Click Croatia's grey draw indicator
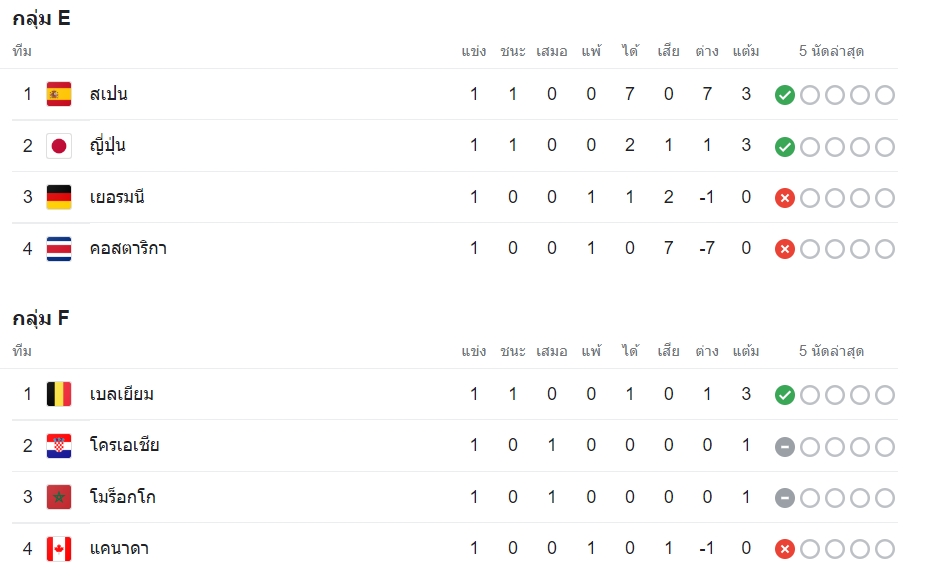This screenshot has height=585, width=928. [785, 446]
